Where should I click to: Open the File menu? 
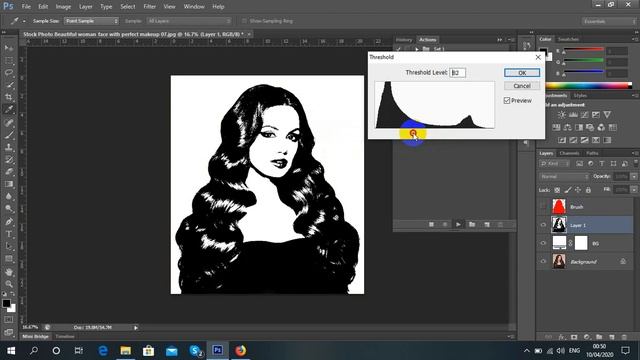pos(26,7)
